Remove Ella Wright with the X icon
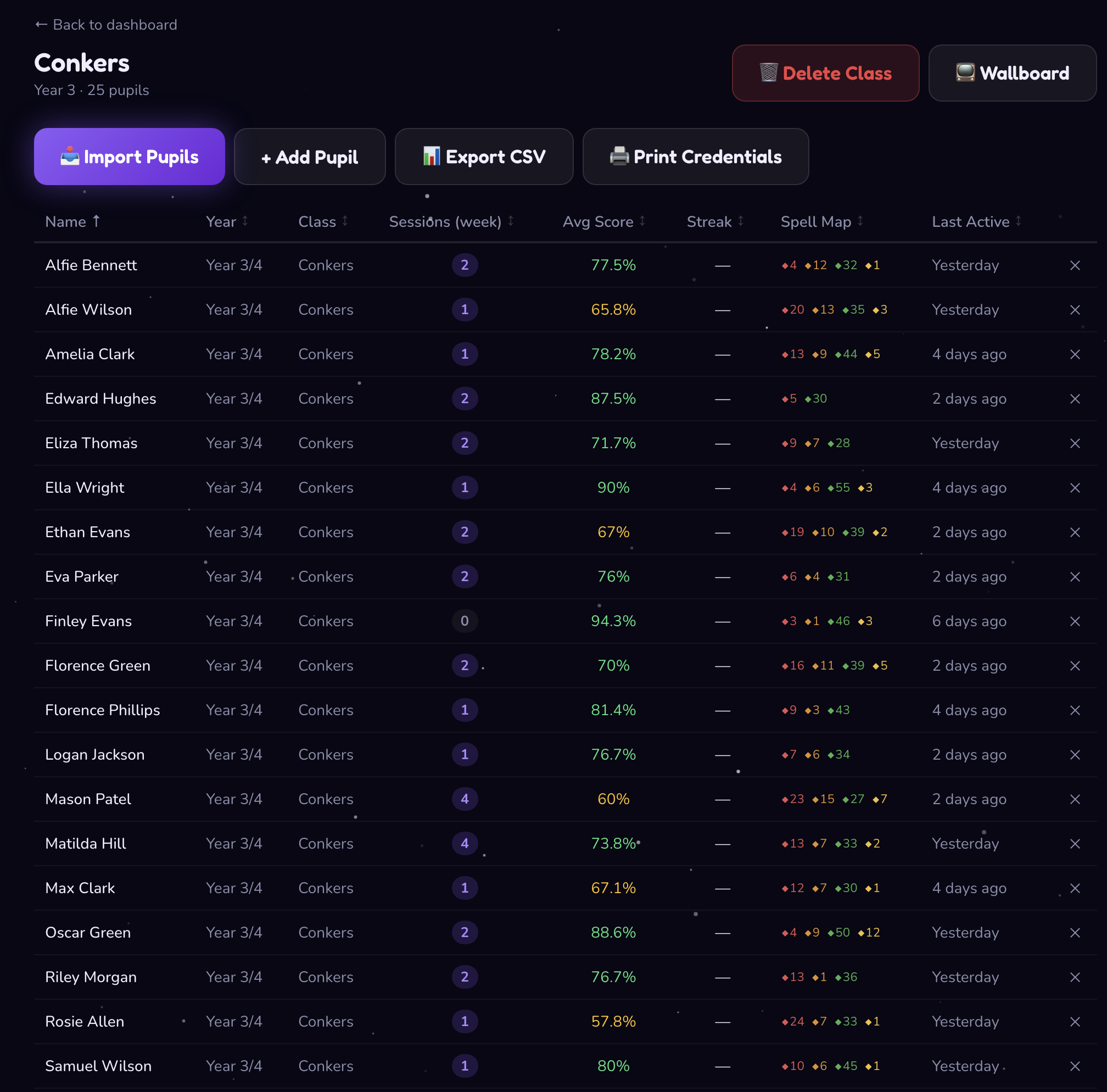This screenshot has width=1107, height=1092. [x=1075, y=488]
